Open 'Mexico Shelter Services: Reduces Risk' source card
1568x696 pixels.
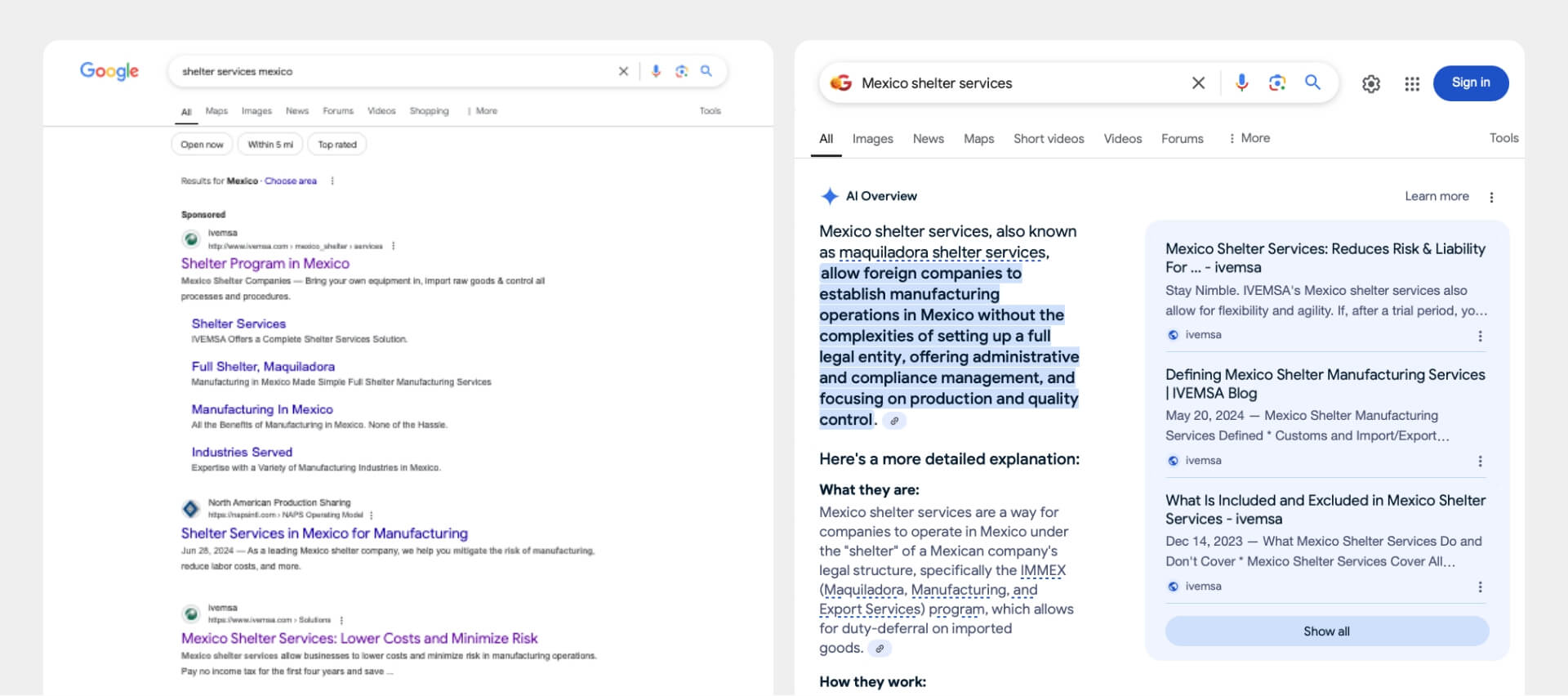coord(1325,257)
